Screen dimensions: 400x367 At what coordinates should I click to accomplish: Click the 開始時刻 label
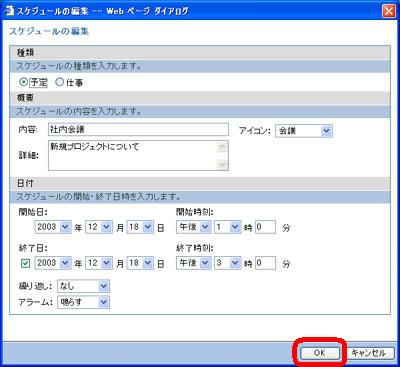[195, 212]
